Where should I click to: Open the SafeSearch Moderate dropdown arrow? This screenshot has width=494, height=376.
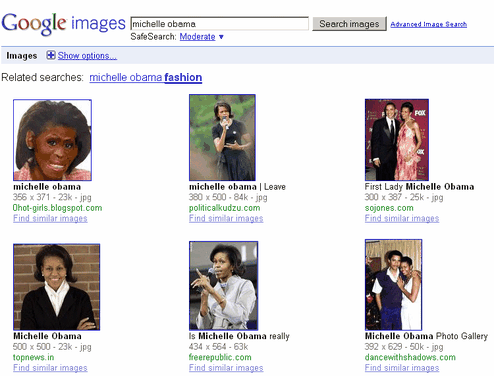pyautogui.click(x=221, y=37)
